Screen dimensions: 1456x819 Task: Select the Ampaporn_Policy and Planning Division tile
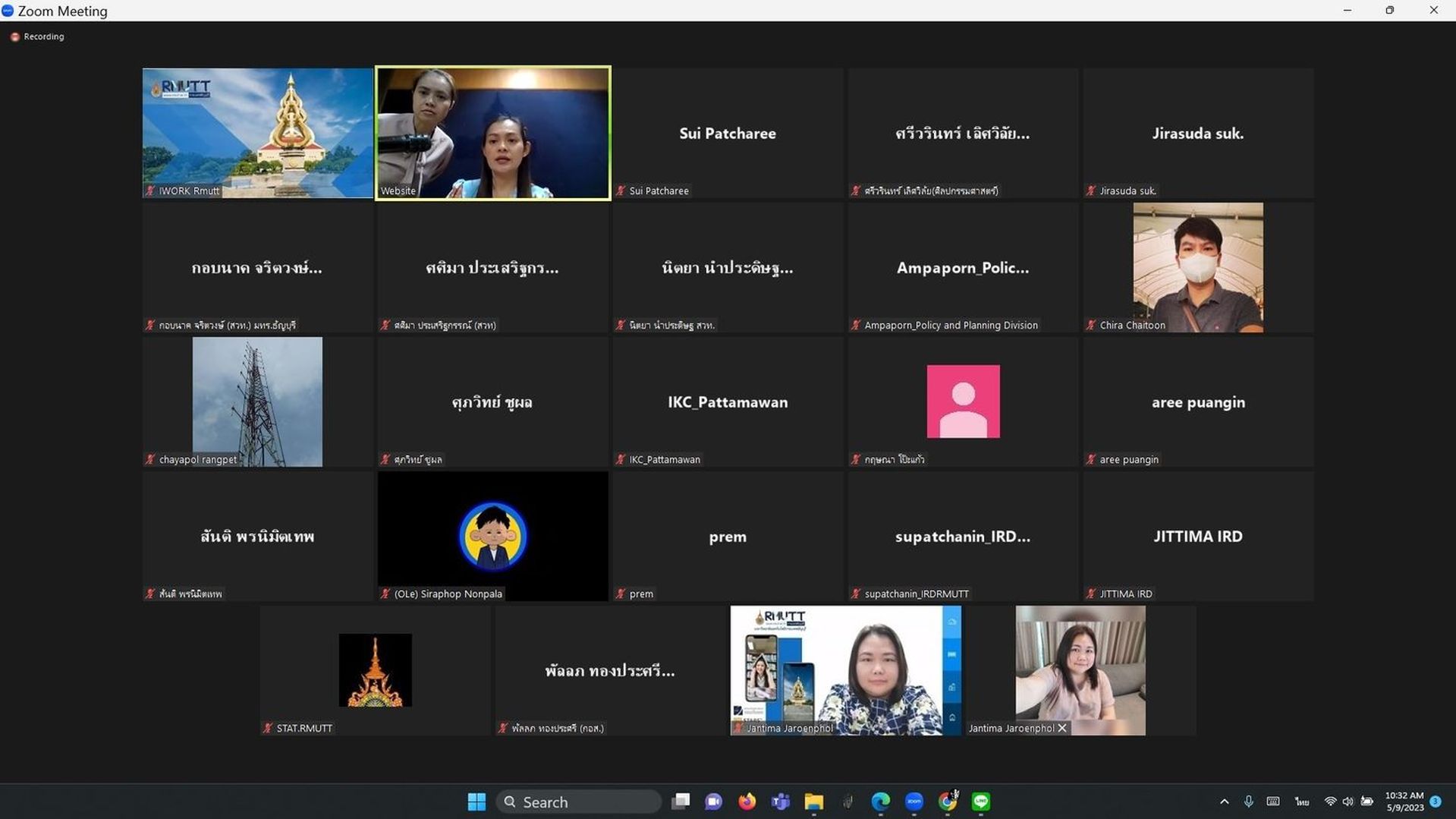(x=963, y=267)
